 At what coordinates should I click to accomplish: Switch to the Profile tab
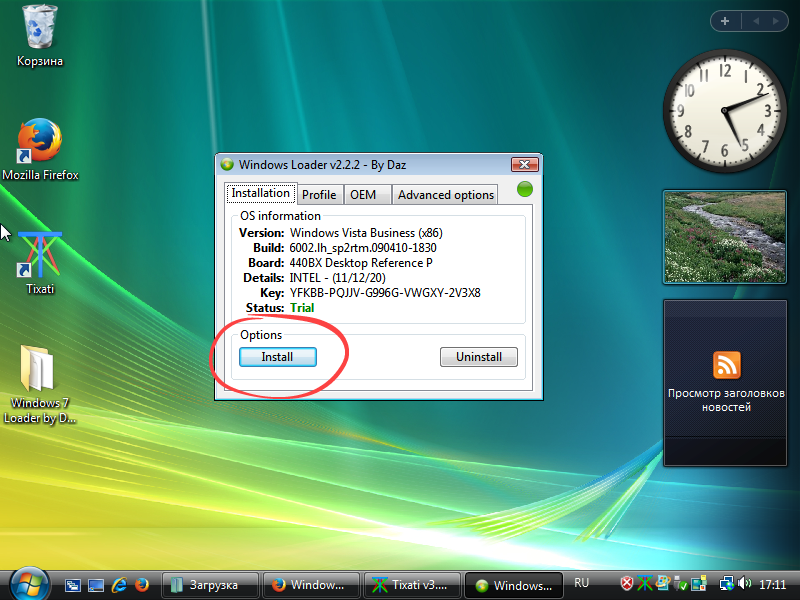(x=320, y=194)
